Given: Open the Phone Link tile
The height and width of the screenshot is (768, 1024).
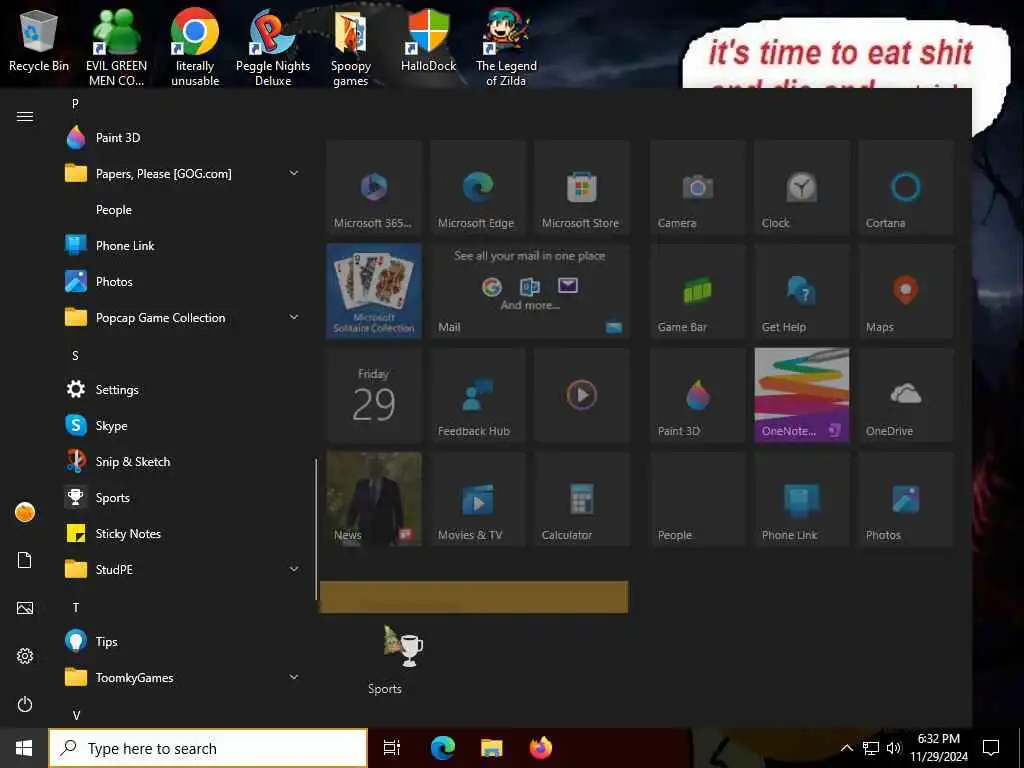Looking at the screenshot, I should (x=802, y=499).
